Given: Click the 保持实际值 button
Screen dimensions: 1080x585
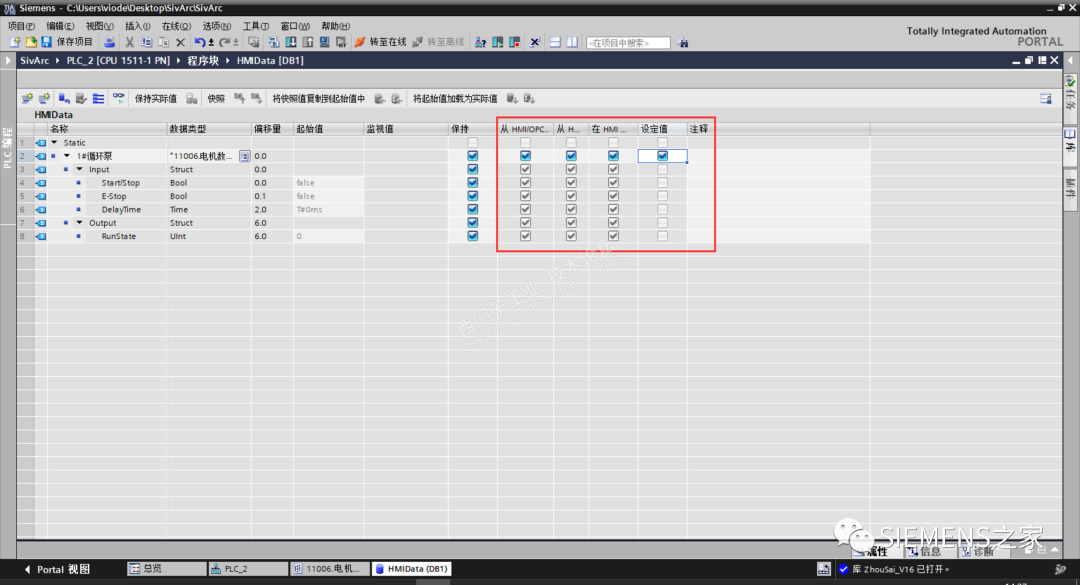Looking at the screenshot, I should click(x=156, y=99).
